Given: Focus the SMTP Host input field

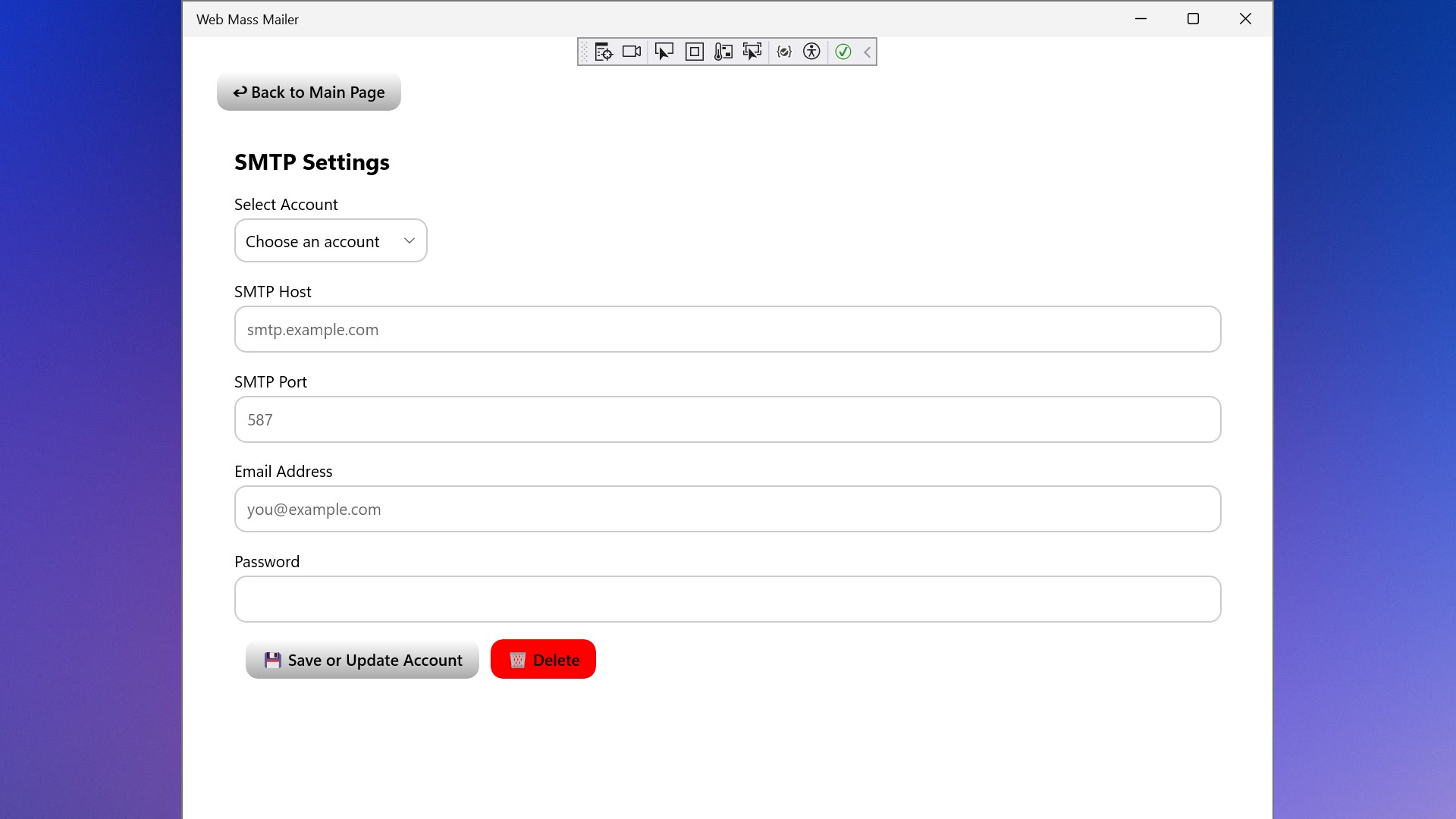Looking at the screenshot, I should 727,329.
